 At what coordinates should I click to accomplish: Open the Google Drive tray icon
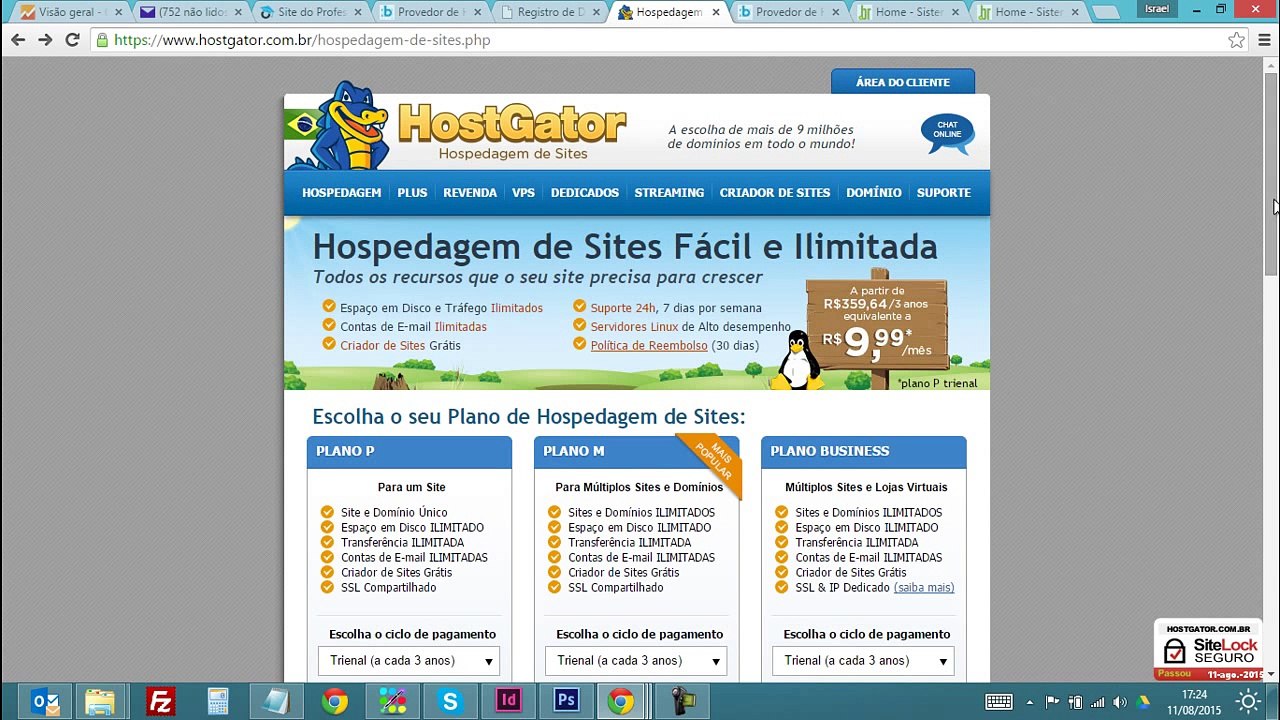click(x=1143, y=702)
